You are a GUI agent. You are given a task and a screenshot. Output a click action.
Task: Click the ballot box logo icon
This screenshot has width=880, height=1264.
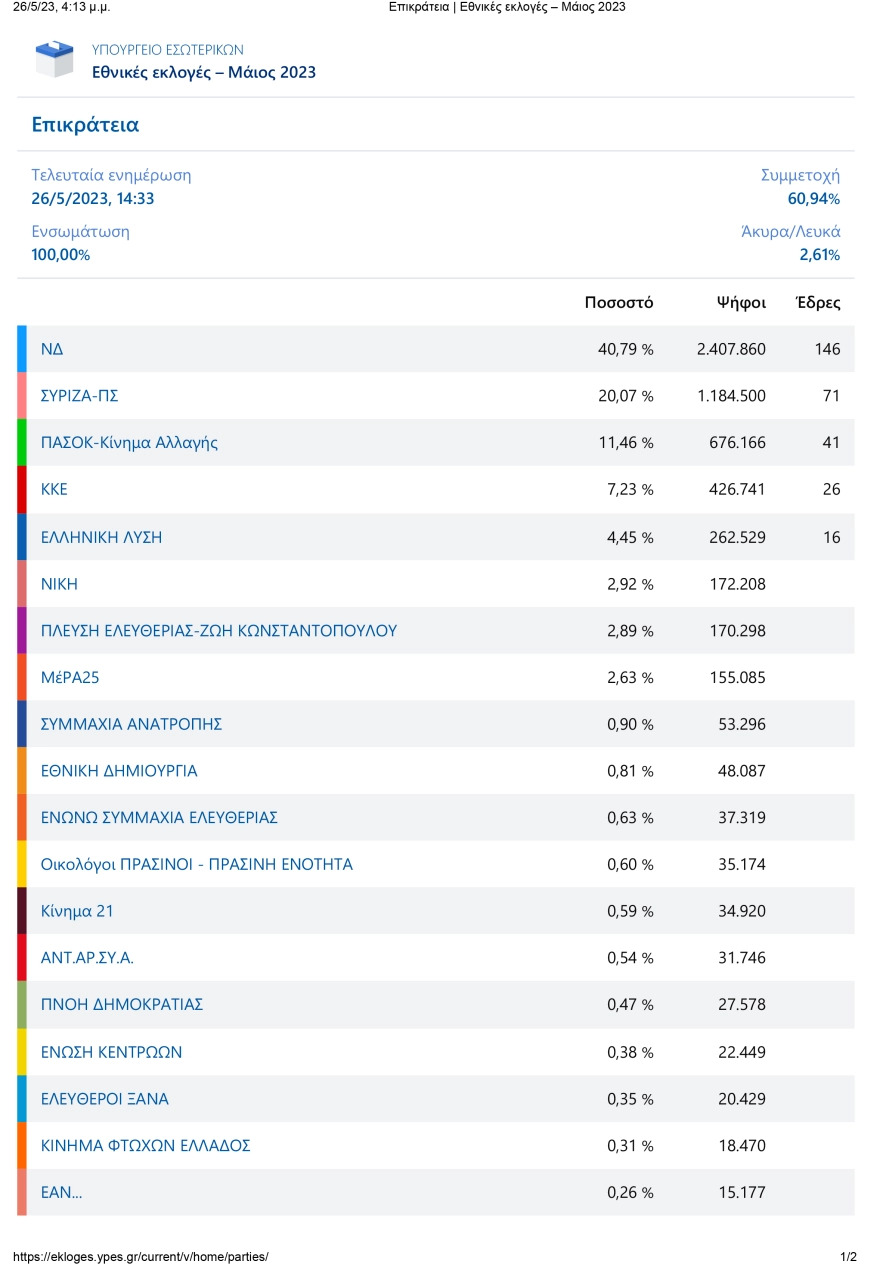pyautogui.click(x=54, y=59)
